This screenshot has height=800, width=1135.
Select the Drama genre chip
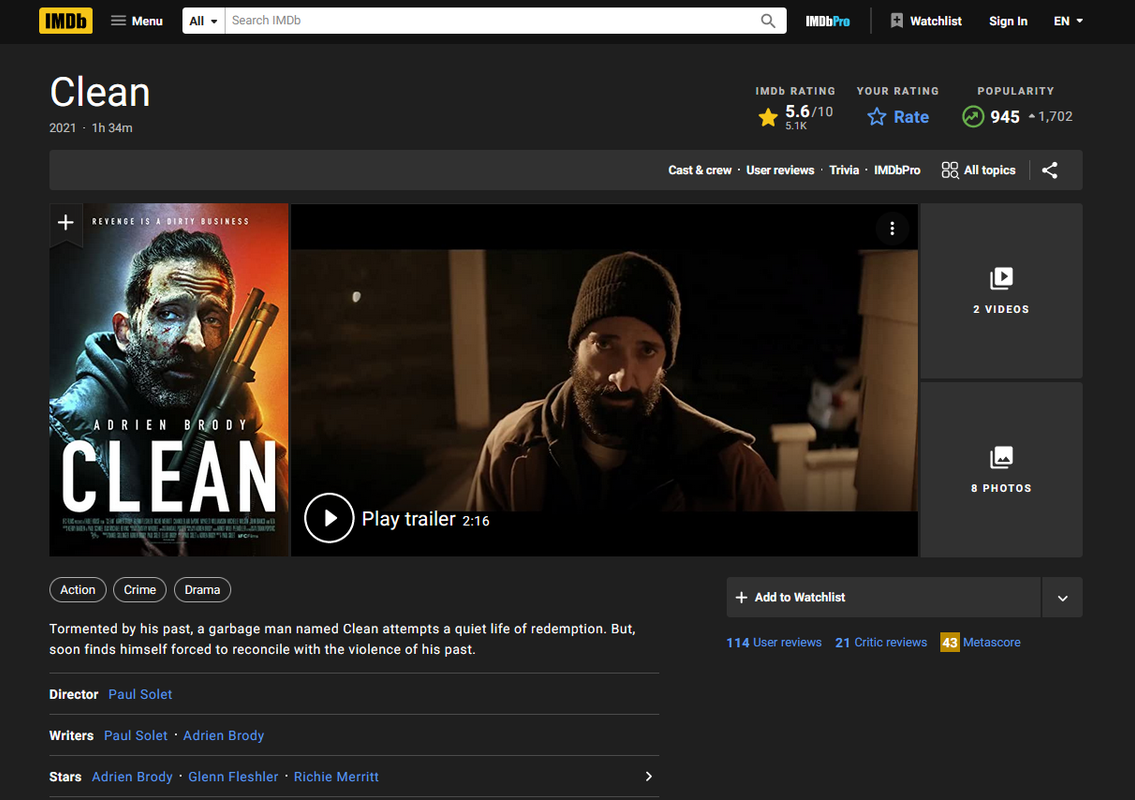pyautogui.click(x=202, y=590)
